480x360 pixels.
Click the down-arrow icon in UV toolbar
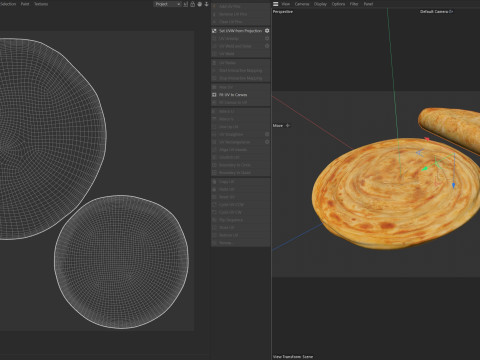coord(207,4)
